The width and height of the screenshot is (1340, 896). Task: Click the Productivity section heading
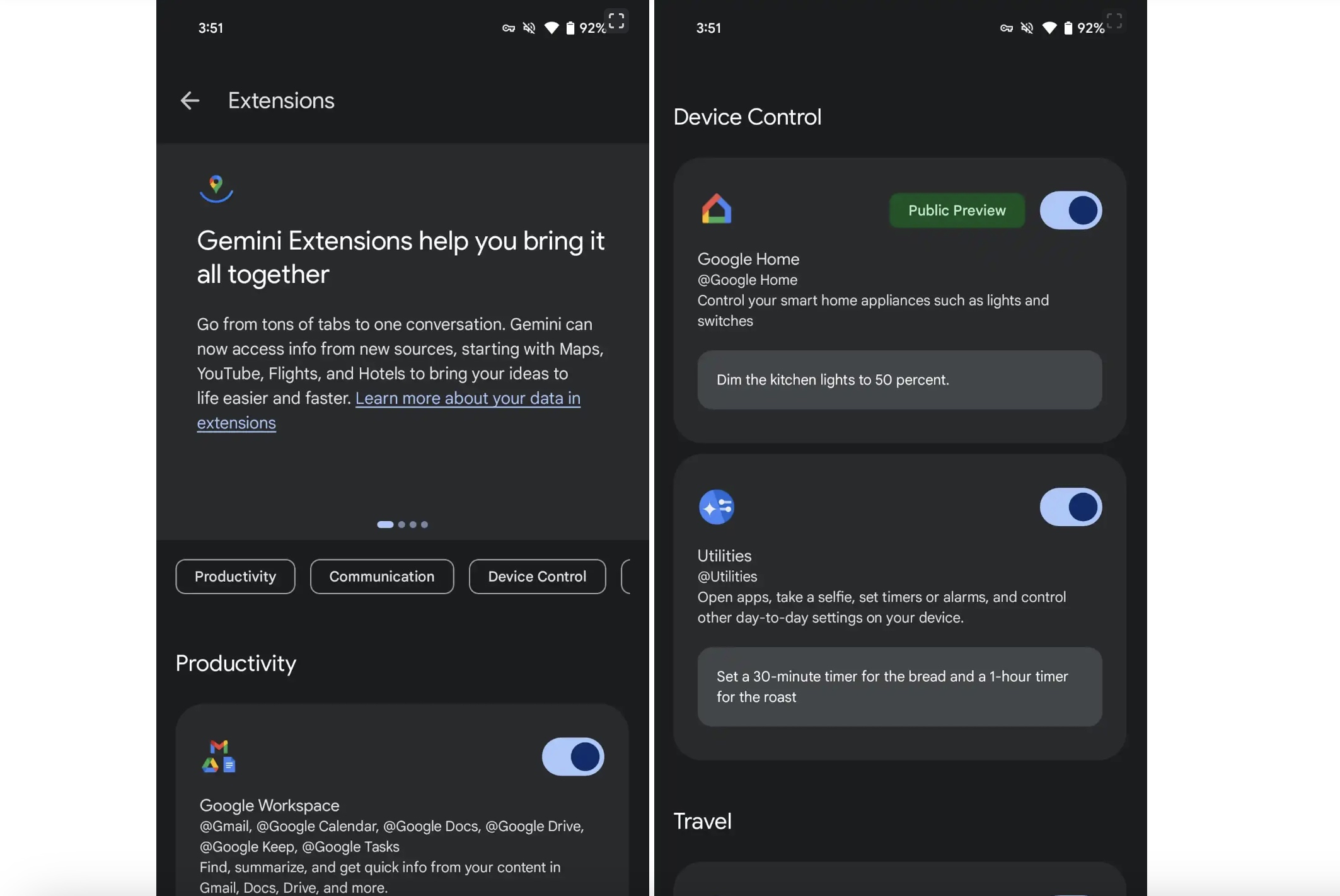tap(236, 663)
